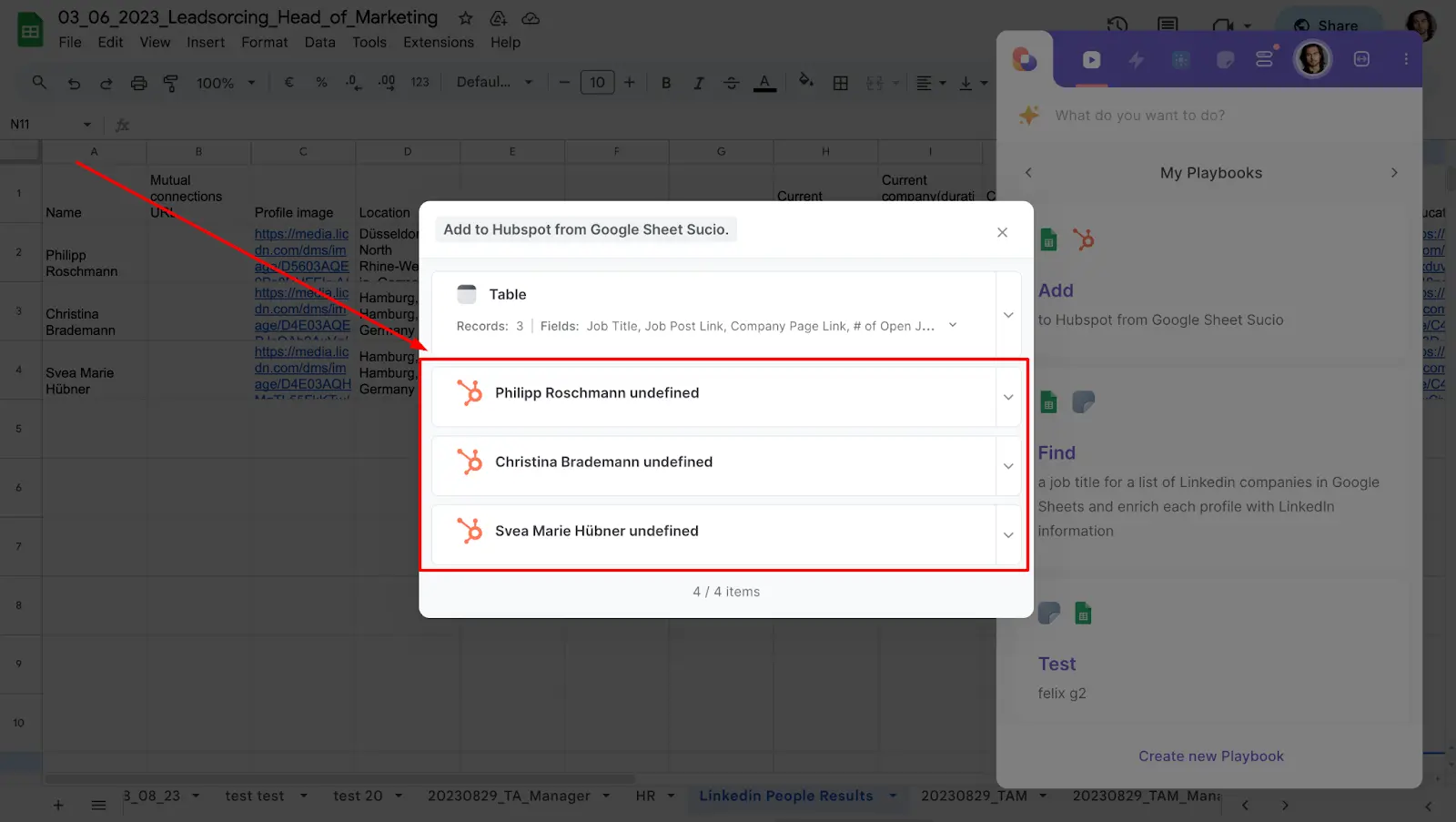Go to previous playbook category arrow
The width and height of the screenshot is (1456, 822).
point(1028,173)
